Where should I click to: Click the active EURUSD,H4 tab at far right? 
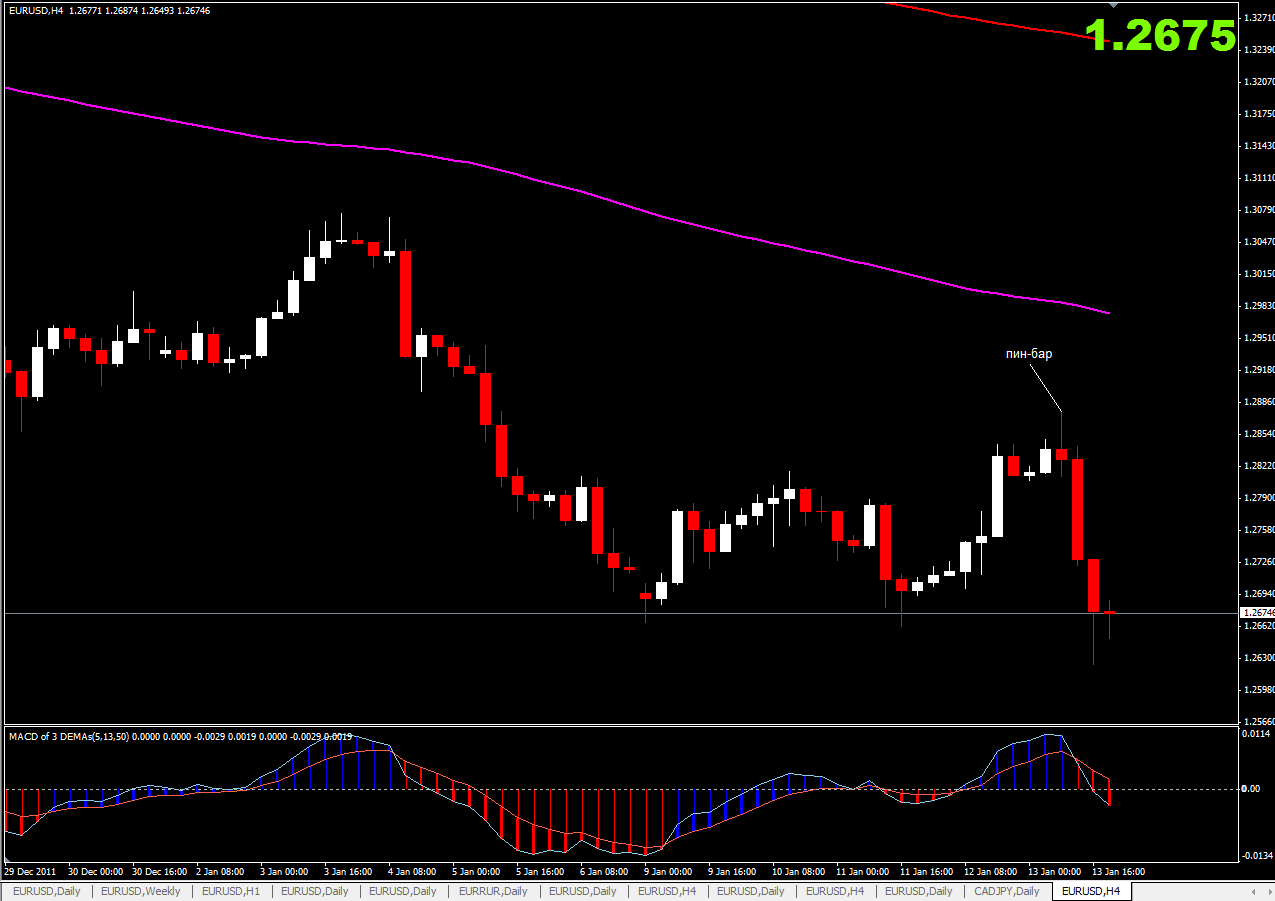pos(1091,891)
